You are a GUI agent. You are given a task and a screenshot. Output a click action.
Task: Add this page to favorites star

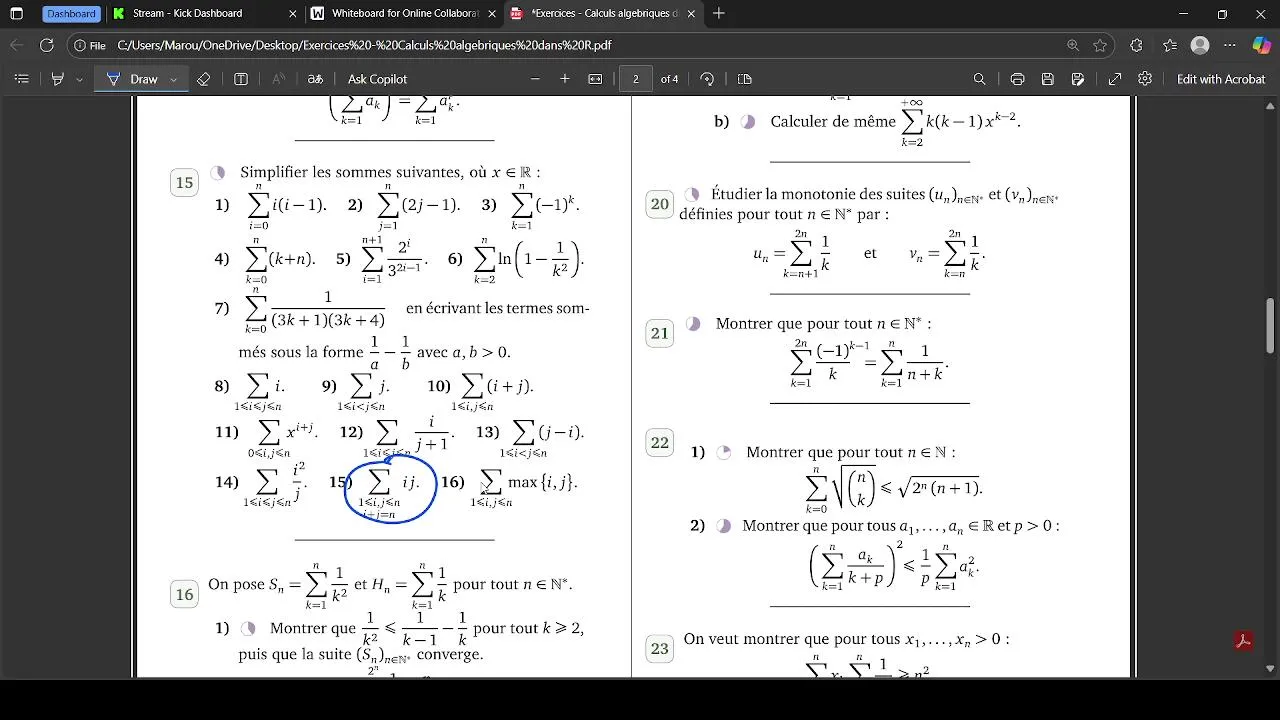pos(1100,45)
